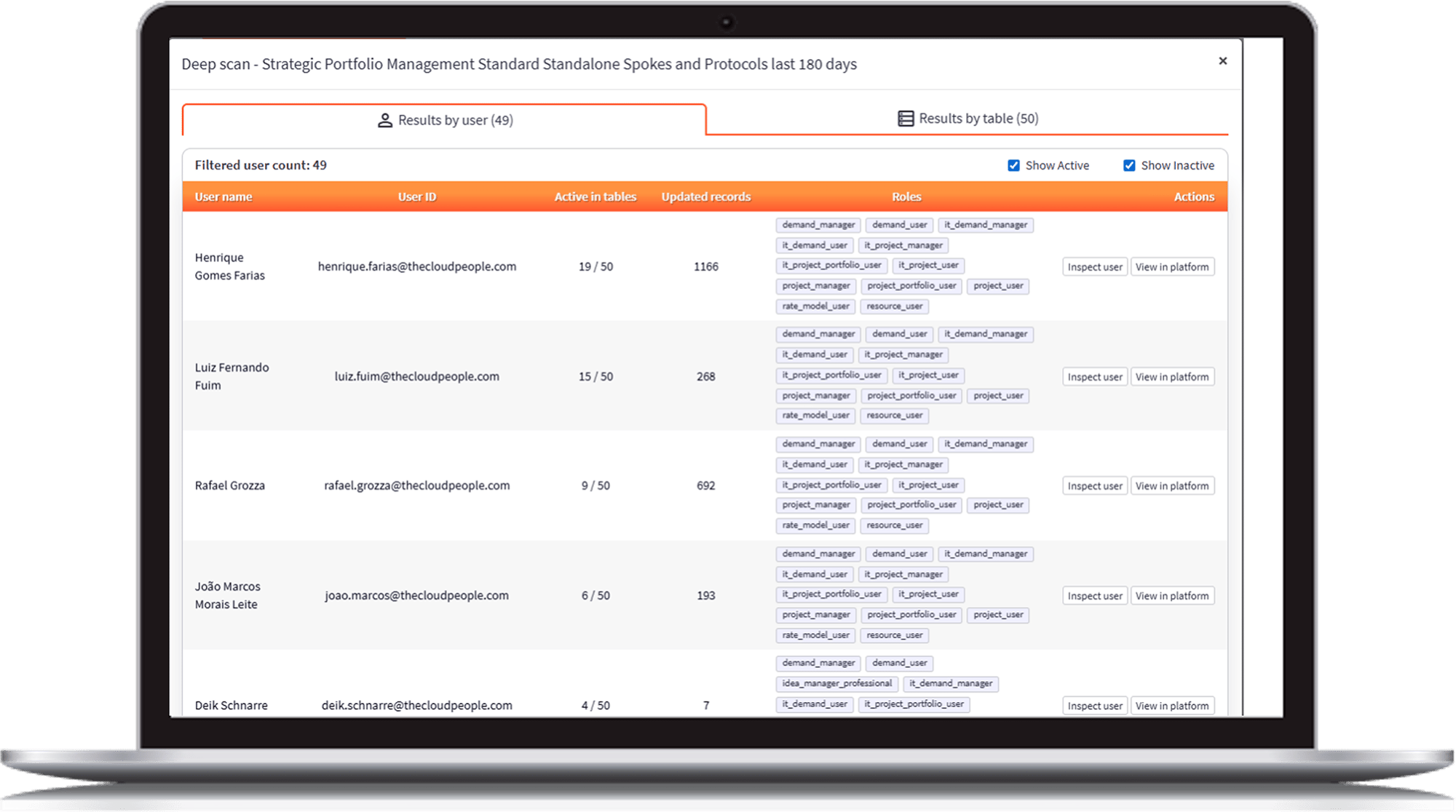Click henrique.farias@thecloudpeople.com user ID
The width and height of the screenshot is (1456, 812).
click(x=416, y=267)
